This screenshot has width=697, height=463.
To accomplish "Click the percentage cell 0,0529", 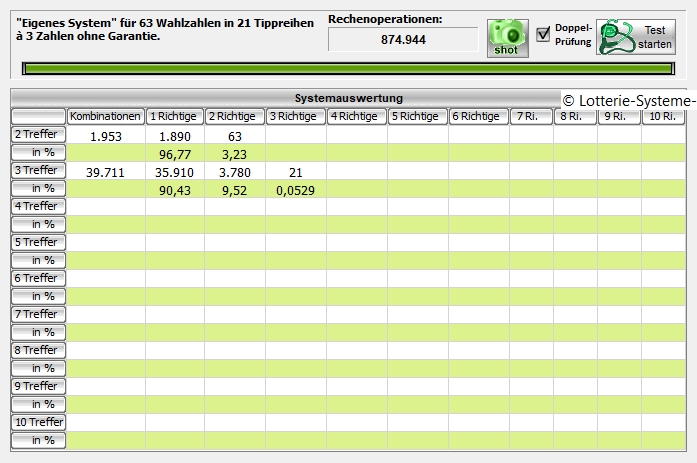I will 296,190.
